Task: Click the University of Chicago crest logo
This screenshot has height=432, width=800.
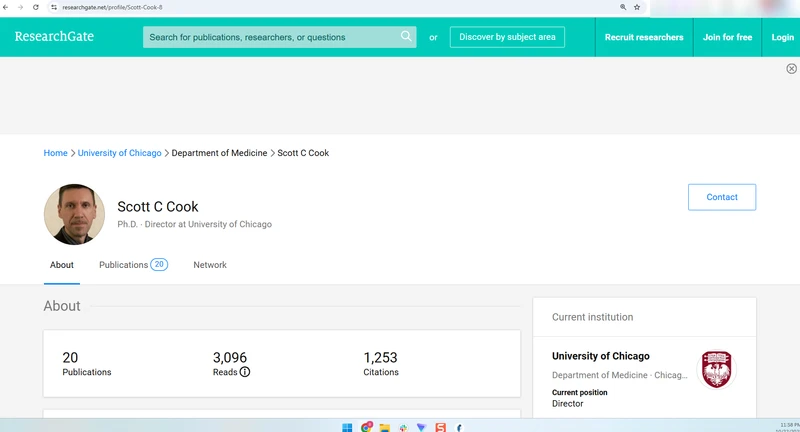Action: pyautogui.click(x=716, y=369)
